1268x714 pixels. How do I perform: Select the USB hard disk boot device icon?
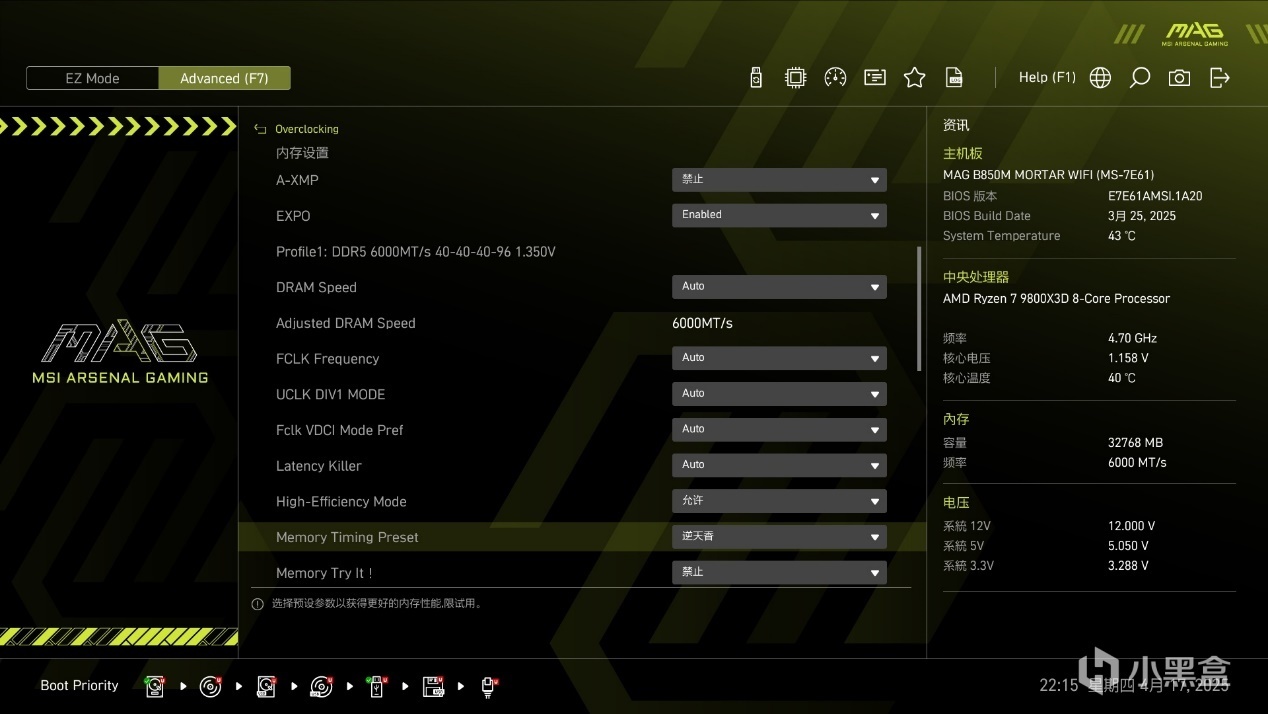coord(266,686)
